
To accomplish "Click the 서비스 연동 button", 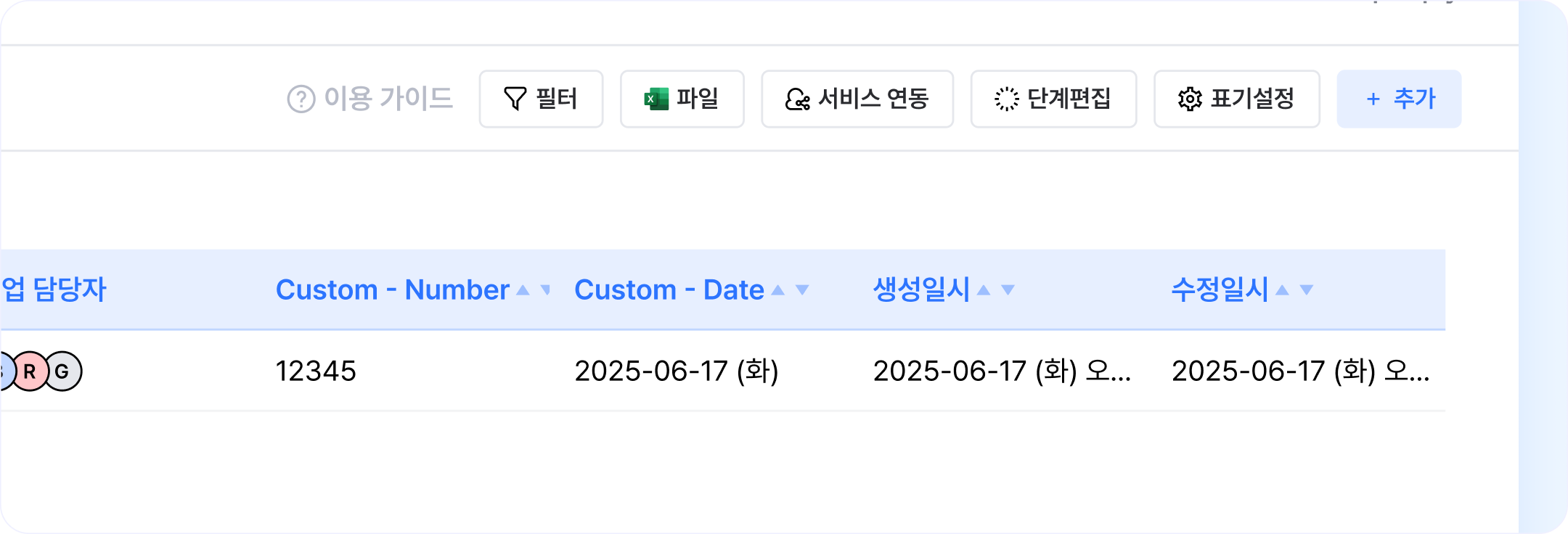I will pyautogui.click(x=857, y=99).
